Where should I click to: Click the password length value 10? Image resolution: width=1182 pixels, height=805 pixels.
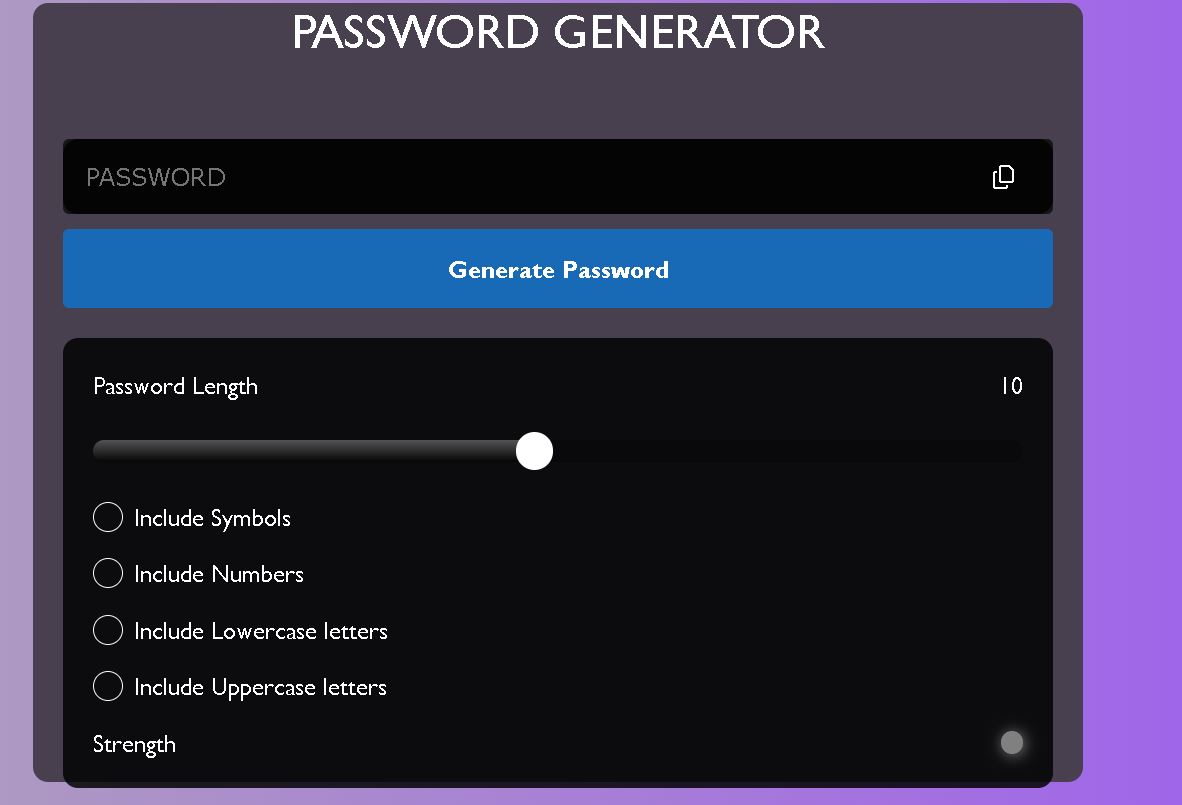tap(1012, 386)
